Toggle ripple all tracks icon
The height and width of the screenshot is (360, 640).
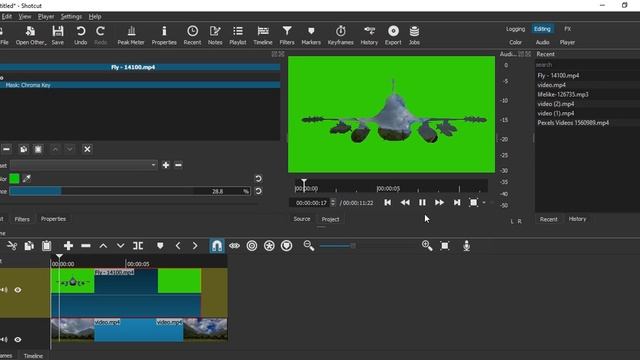[x=269, y=246]
